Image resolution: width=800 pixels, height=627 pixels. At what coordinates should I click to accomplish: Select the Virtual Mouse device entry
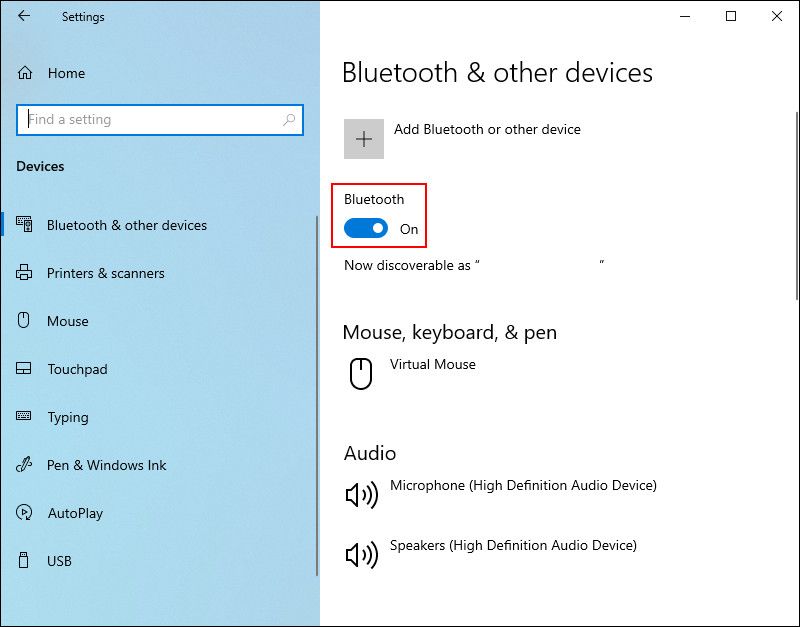(433, 365)
